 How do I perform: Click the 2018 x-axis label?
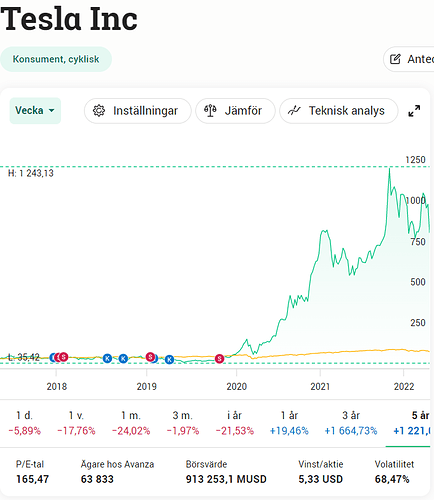click(x=57, y=387)
